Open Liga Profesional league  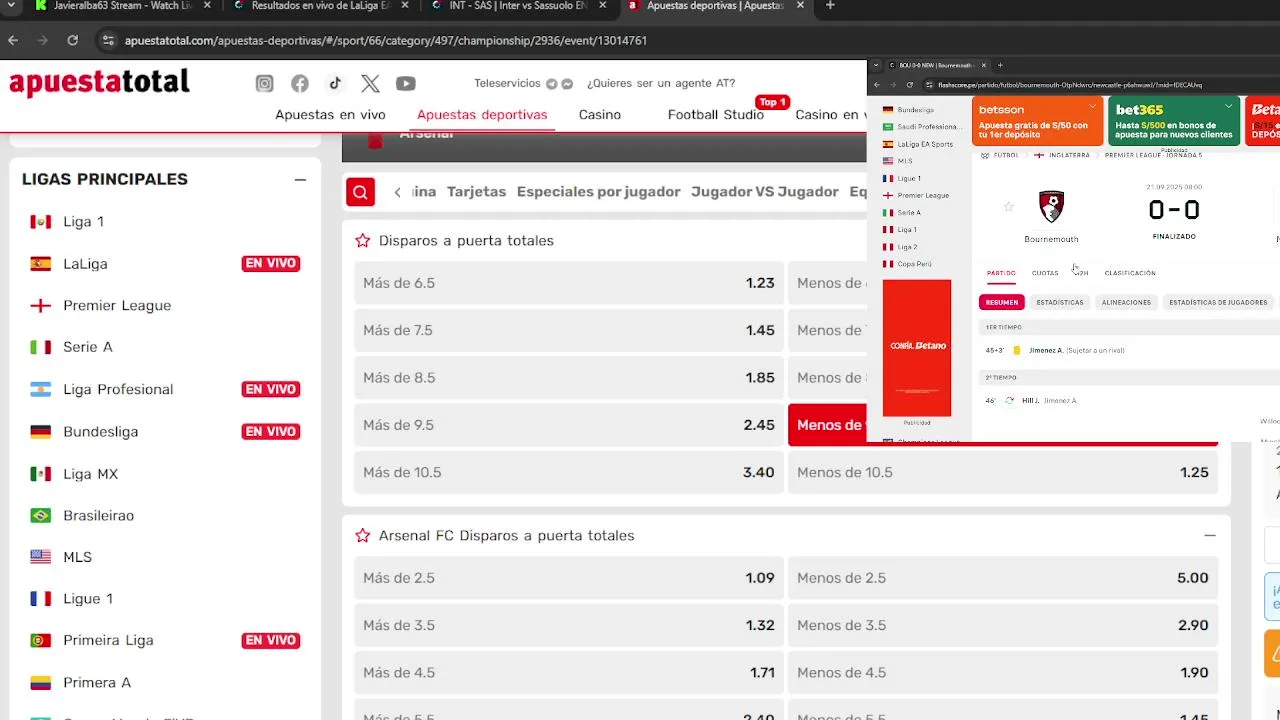(118, 389)
